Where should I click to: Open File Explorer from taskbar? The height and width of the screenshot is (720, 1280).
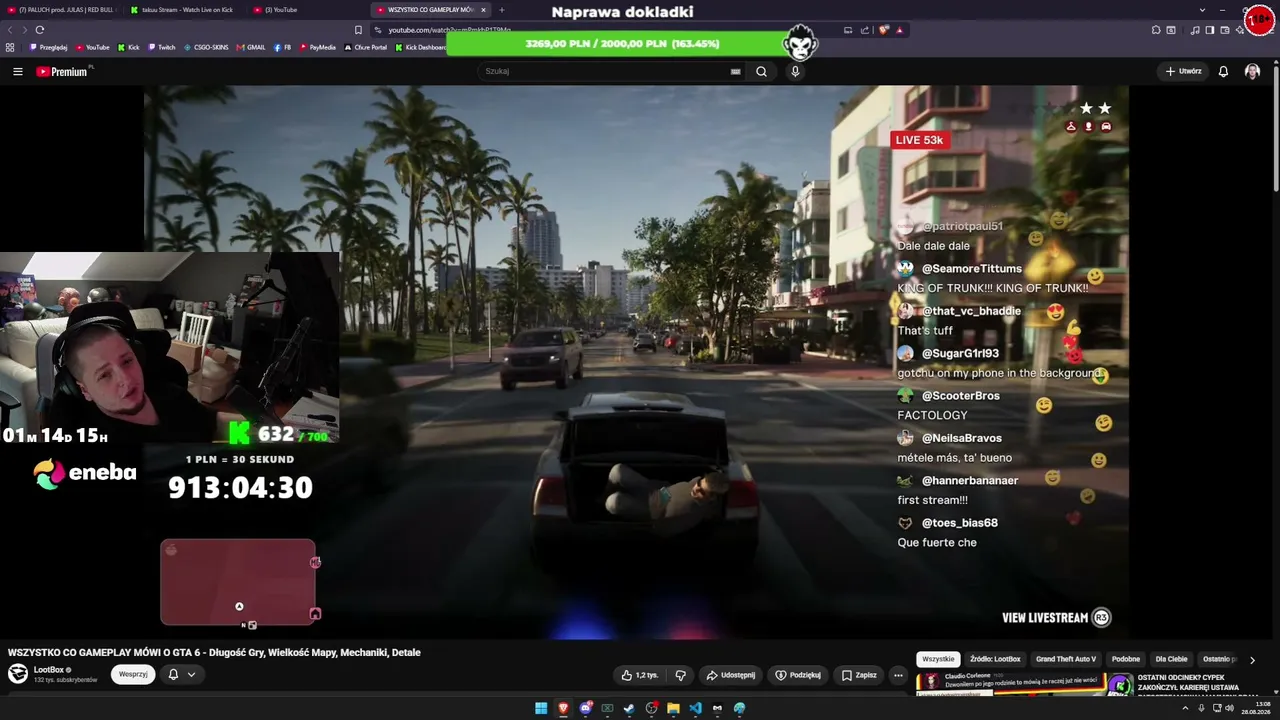coord(673,708)
